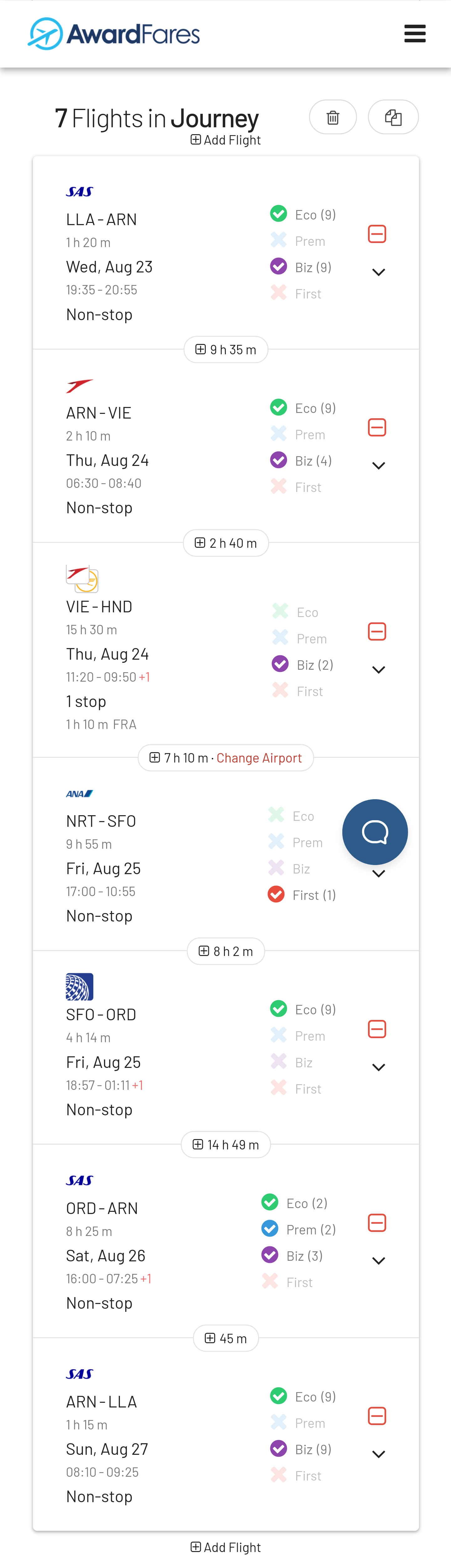451x1568 pixels.
Task: Click the AwardFares logo
Action: click(112, 34)
